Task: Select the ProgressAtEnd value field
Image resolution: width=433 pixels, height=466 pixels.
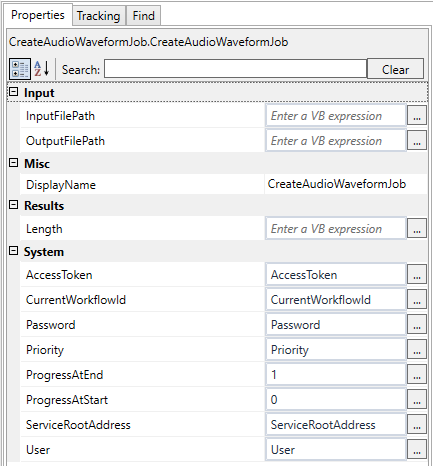Action: pos(336,375)
